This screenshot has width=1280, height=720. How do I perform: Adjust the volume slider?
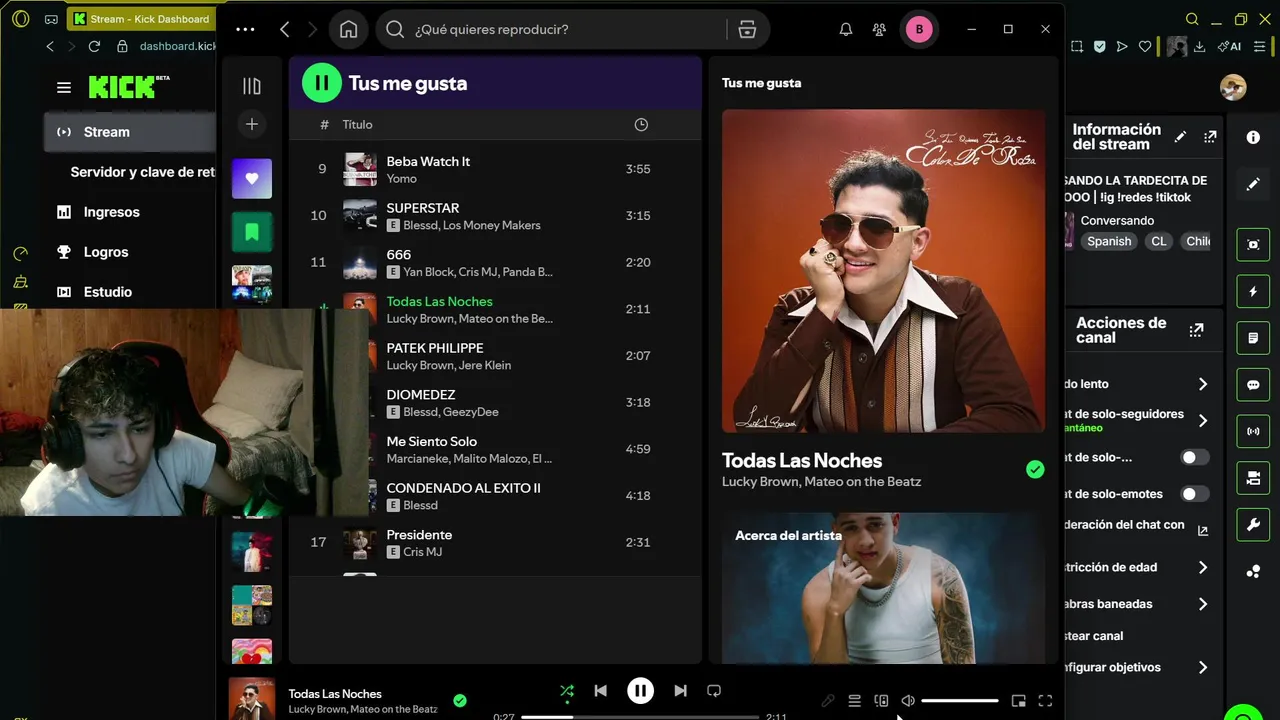coord(960,701)
